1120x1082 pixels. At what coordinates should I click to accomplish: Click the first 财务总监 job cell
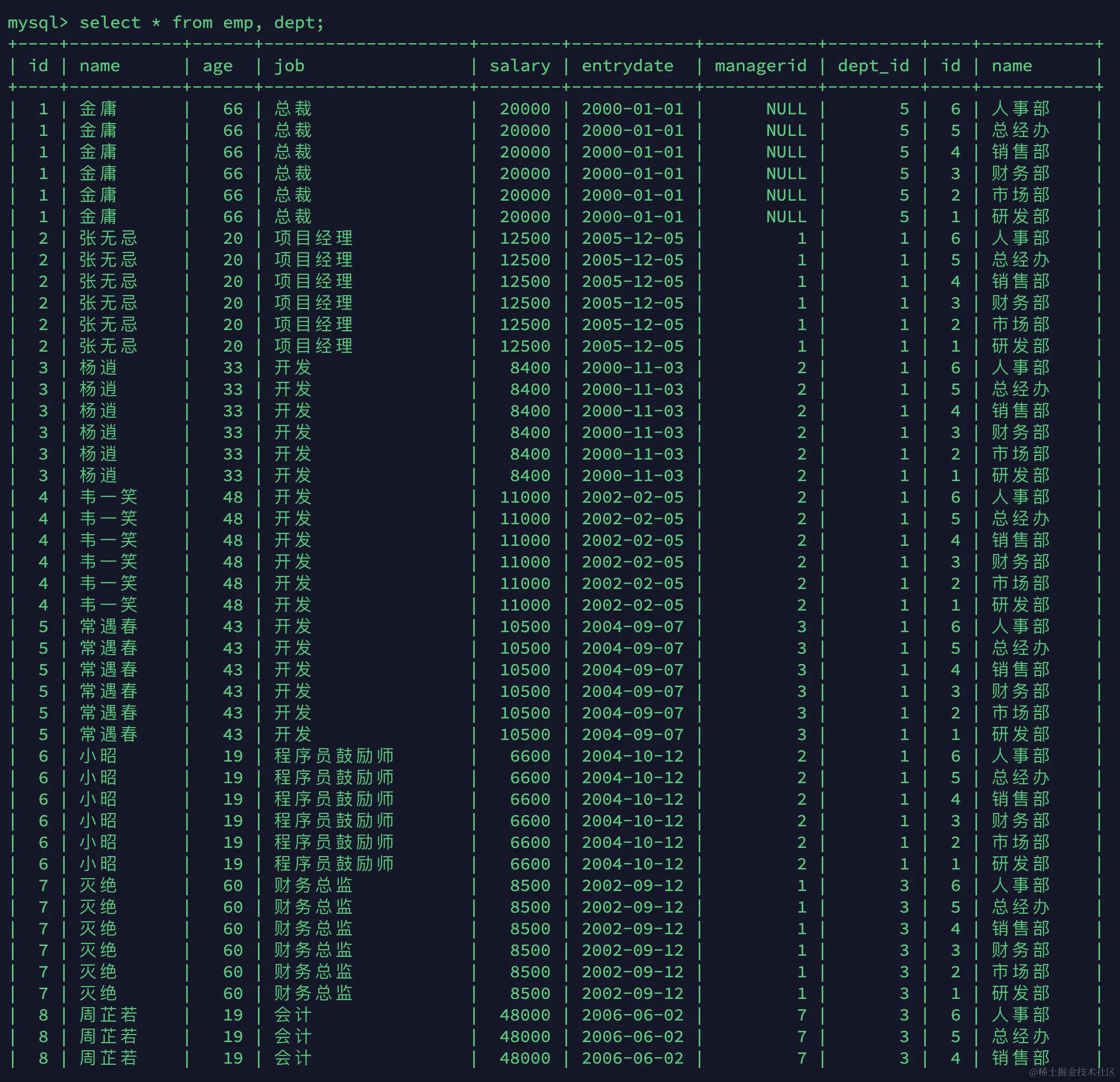[x=313, y=886]
